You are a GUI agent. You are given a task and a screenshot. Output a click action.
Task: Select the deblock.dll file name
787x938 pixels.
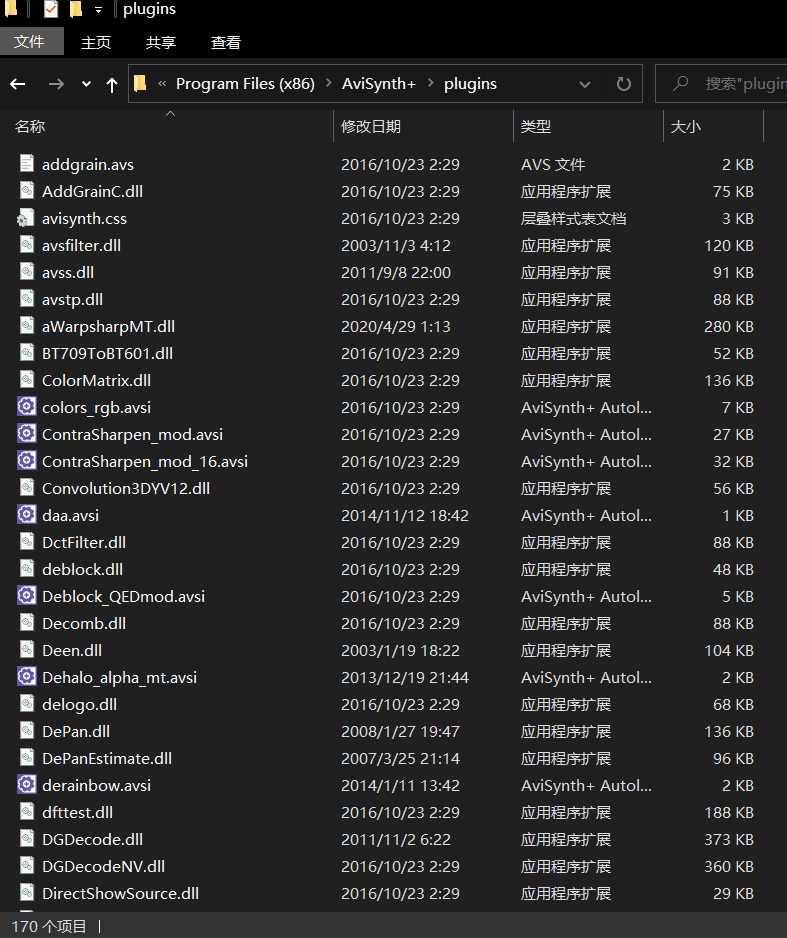tap(83, 570)
